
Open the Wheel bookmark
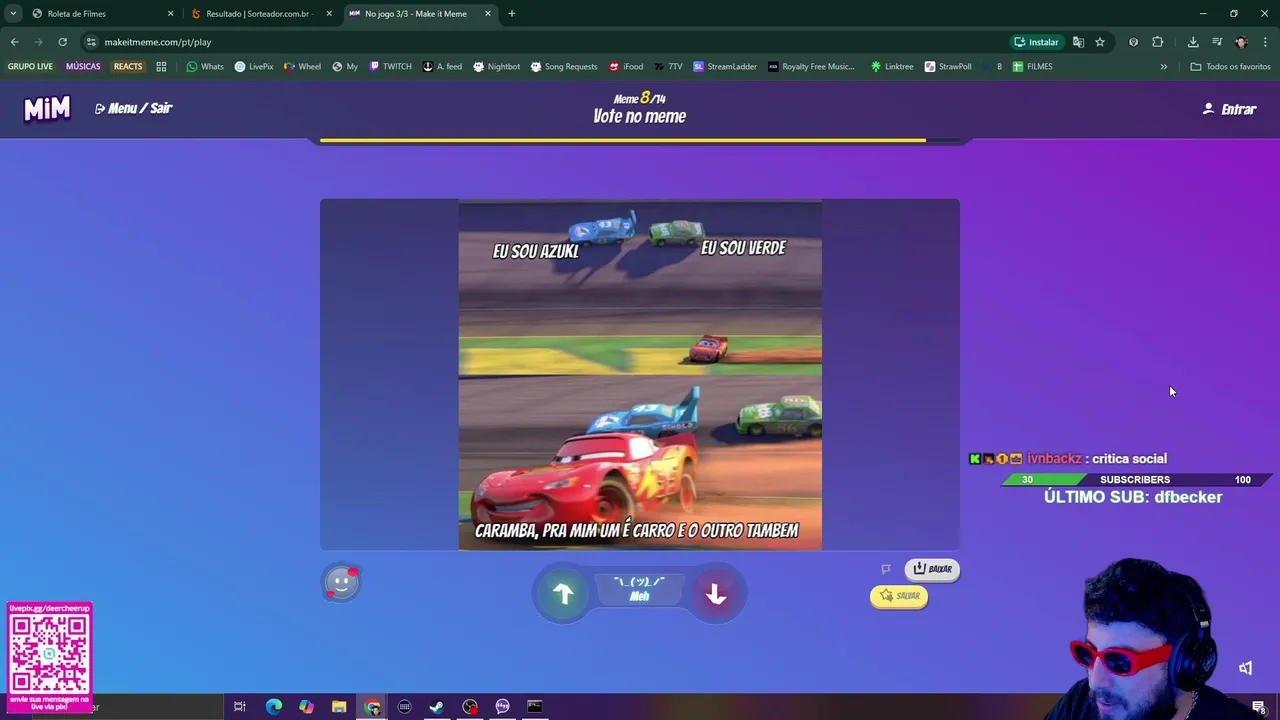point(302,66)
